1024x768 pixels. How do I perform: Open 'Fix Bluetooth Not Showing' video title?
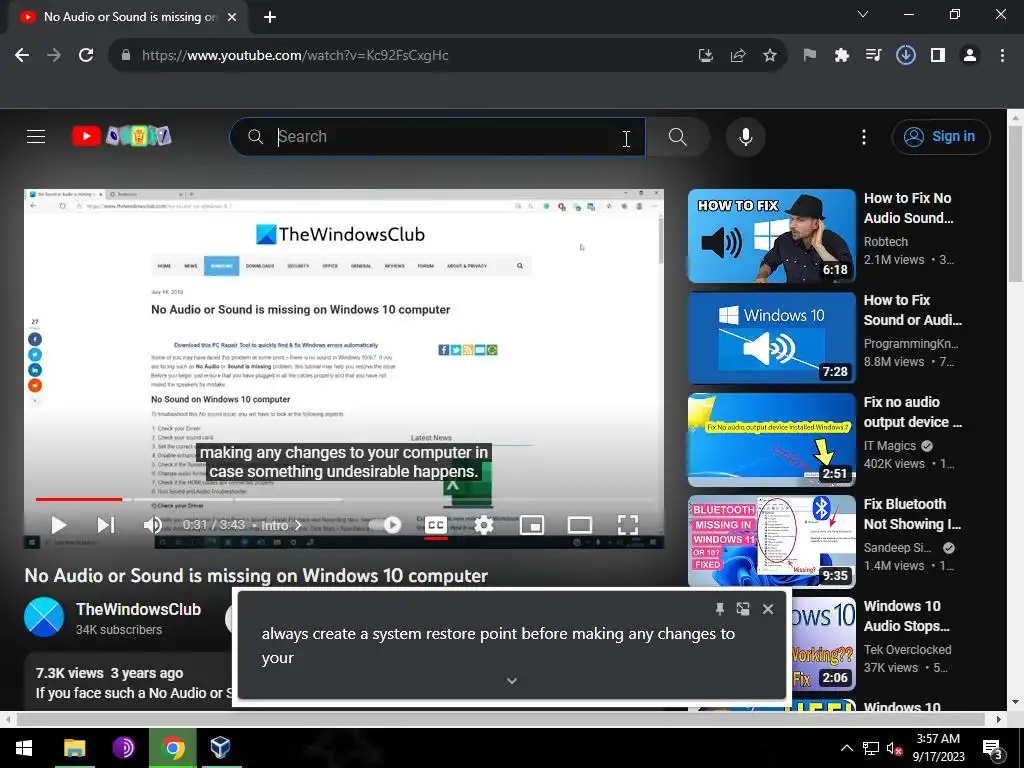(x=912, y=514)
